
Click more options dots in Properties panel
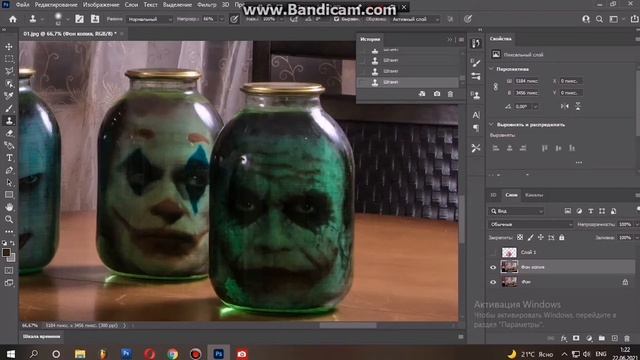(x=579, y=162)
